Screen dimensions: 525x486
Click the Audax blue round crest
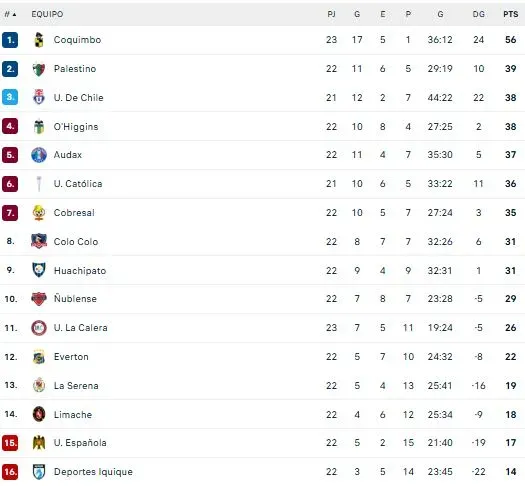tap(39, 155)
